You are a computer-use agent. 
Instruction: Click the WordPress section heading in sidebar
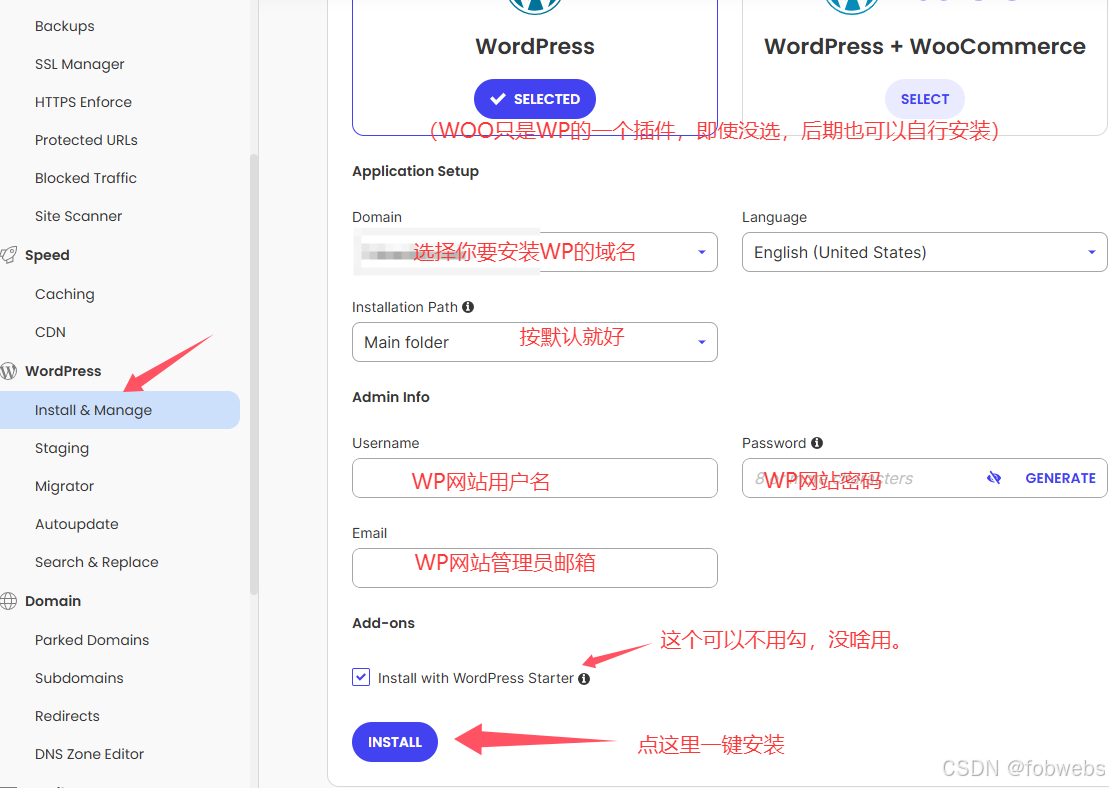coord(63,371)
